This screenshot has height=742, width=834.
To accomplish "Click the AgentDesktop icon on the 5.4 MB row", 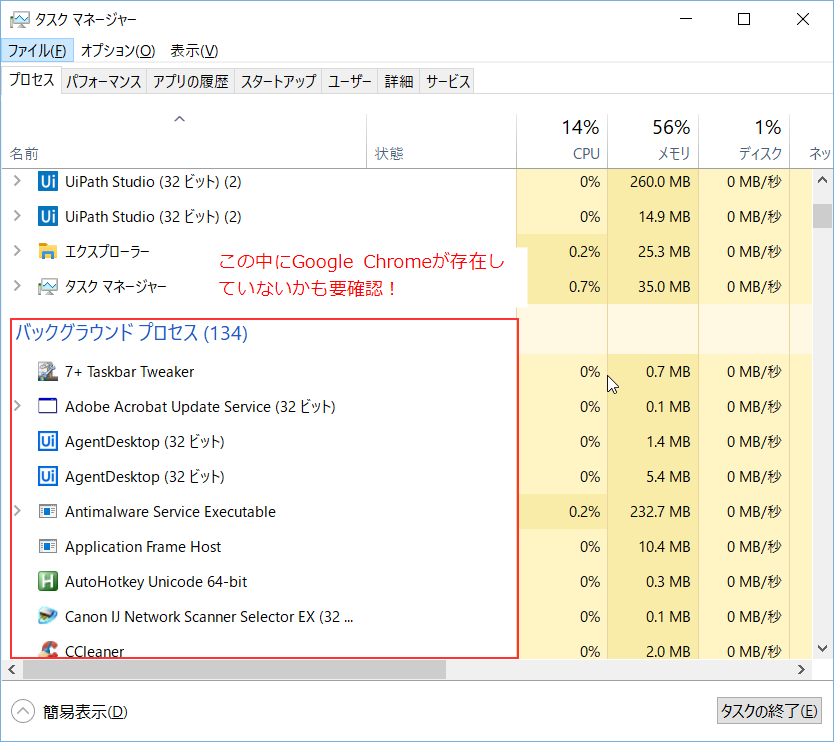I will [x=48, y=477].
